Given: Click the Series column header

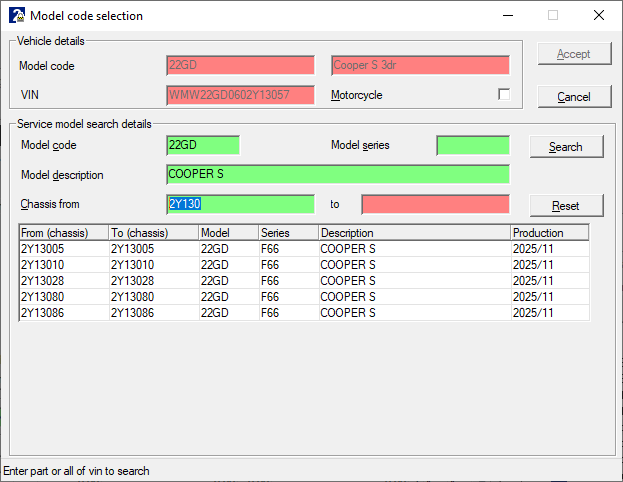Looking at the screenshot, I should click(287, 233).
